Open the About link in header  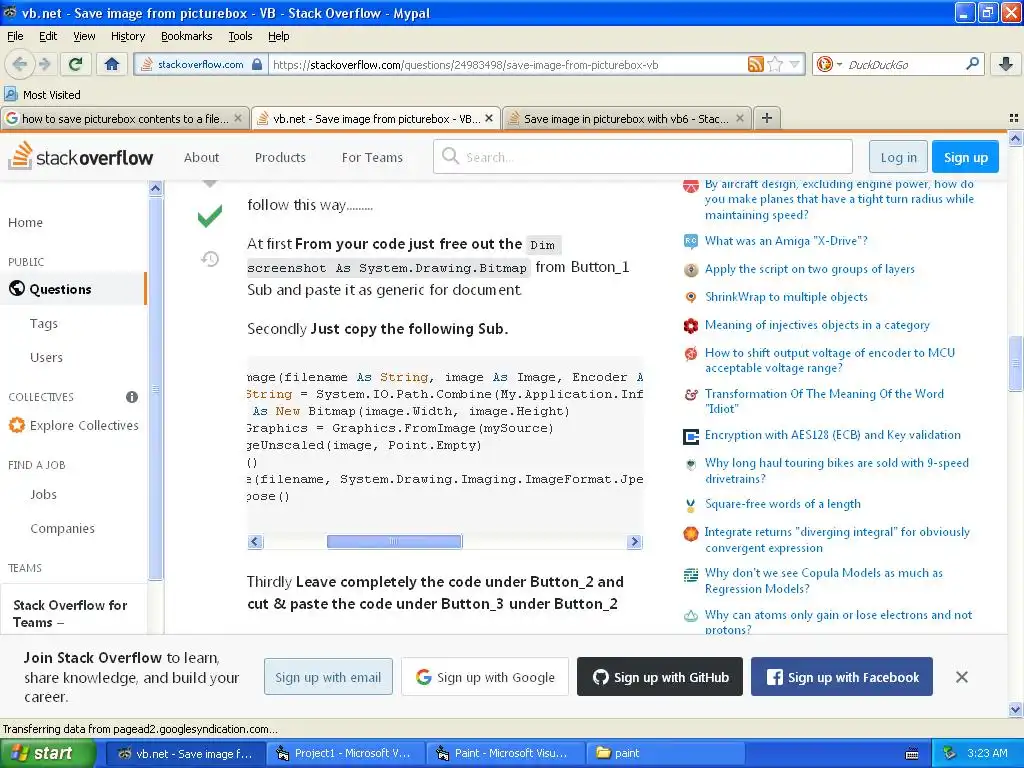coord(201,157)
